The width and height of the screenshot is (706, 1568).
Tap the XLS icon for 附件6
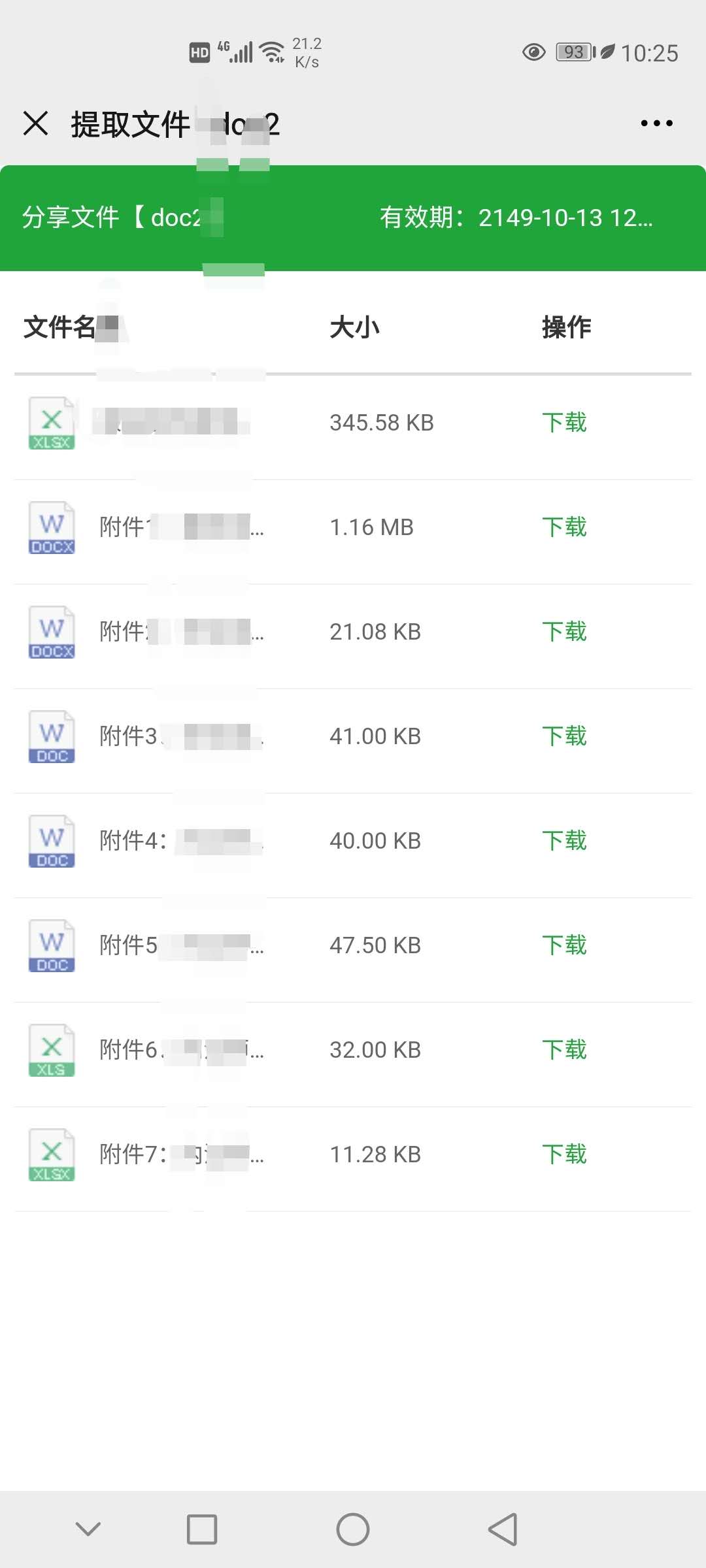pyautogui.click(x=52, y=1050)
